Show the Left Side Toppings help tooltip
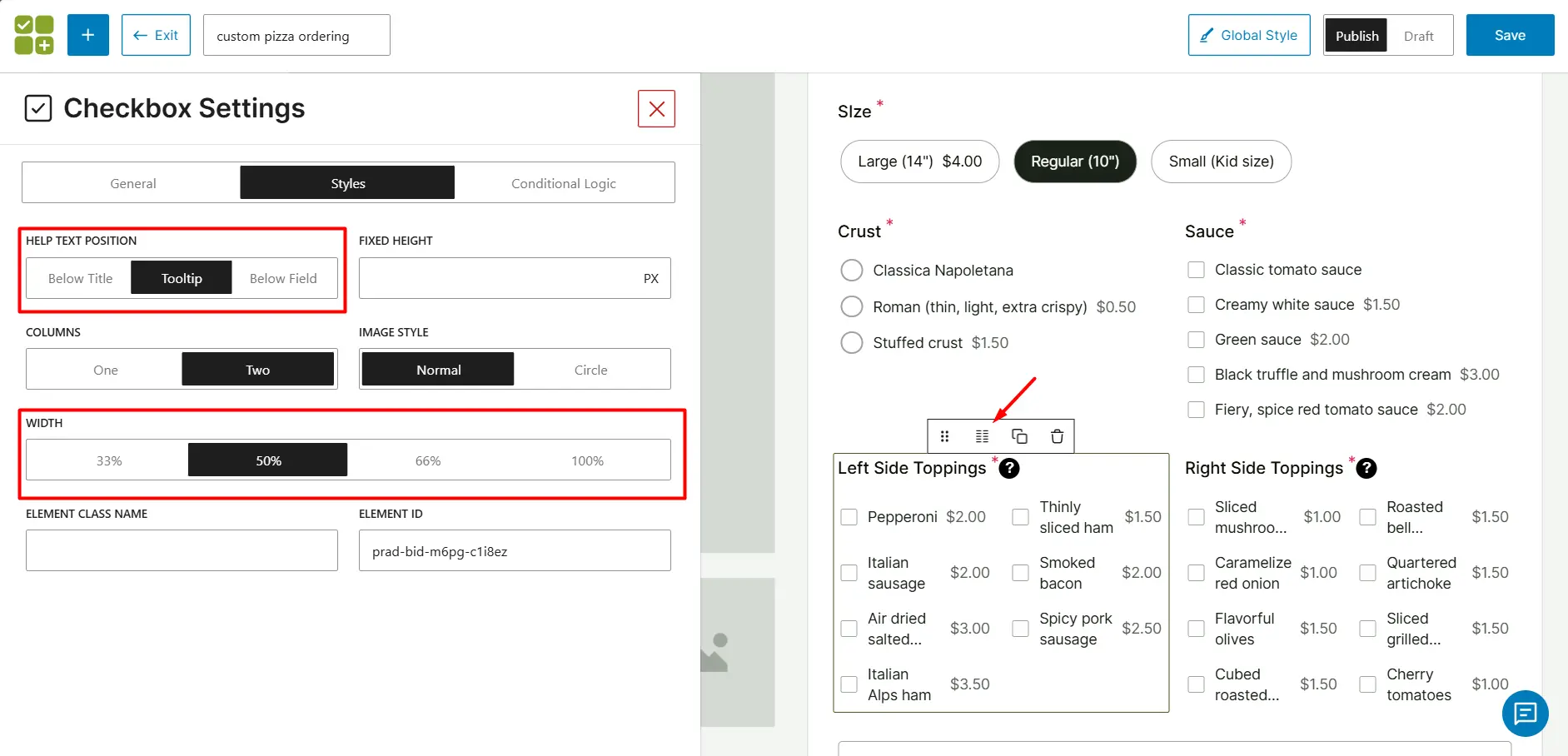Screen dimensions: 1568x756 (1008, 469)
